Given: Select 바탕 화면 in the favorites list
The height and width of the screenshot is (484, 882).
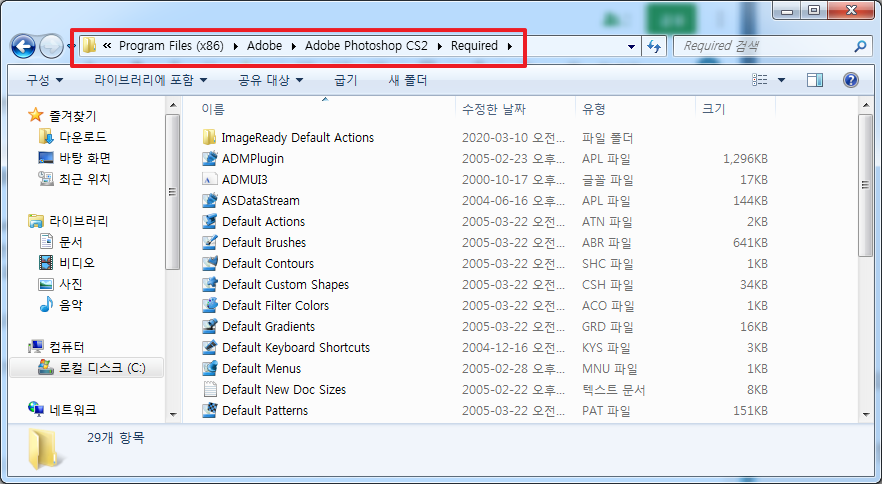Looking at the screenshot, I should click(x=85, y=158).
